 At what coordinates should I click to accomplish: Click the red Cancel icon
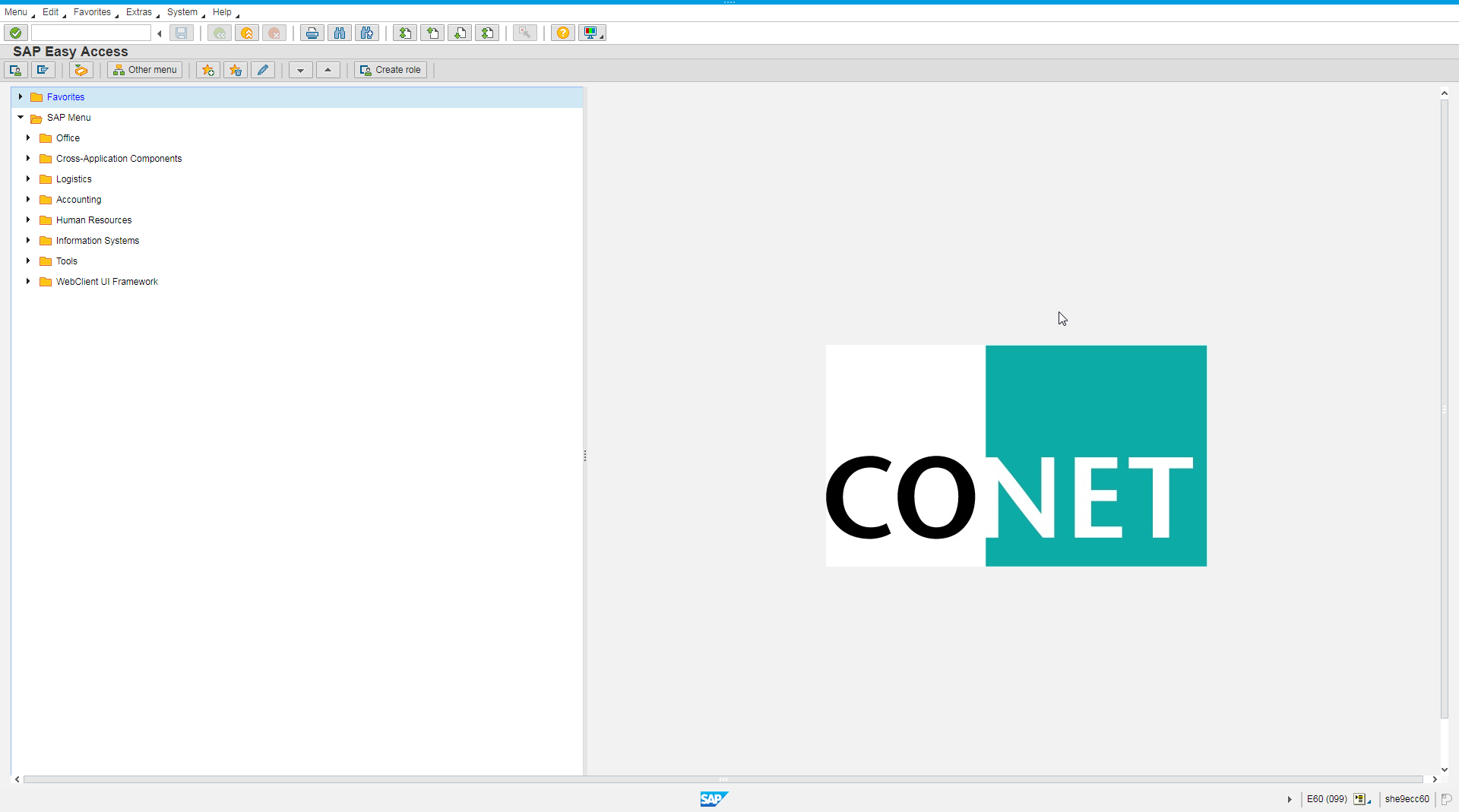tap(274, 33)
